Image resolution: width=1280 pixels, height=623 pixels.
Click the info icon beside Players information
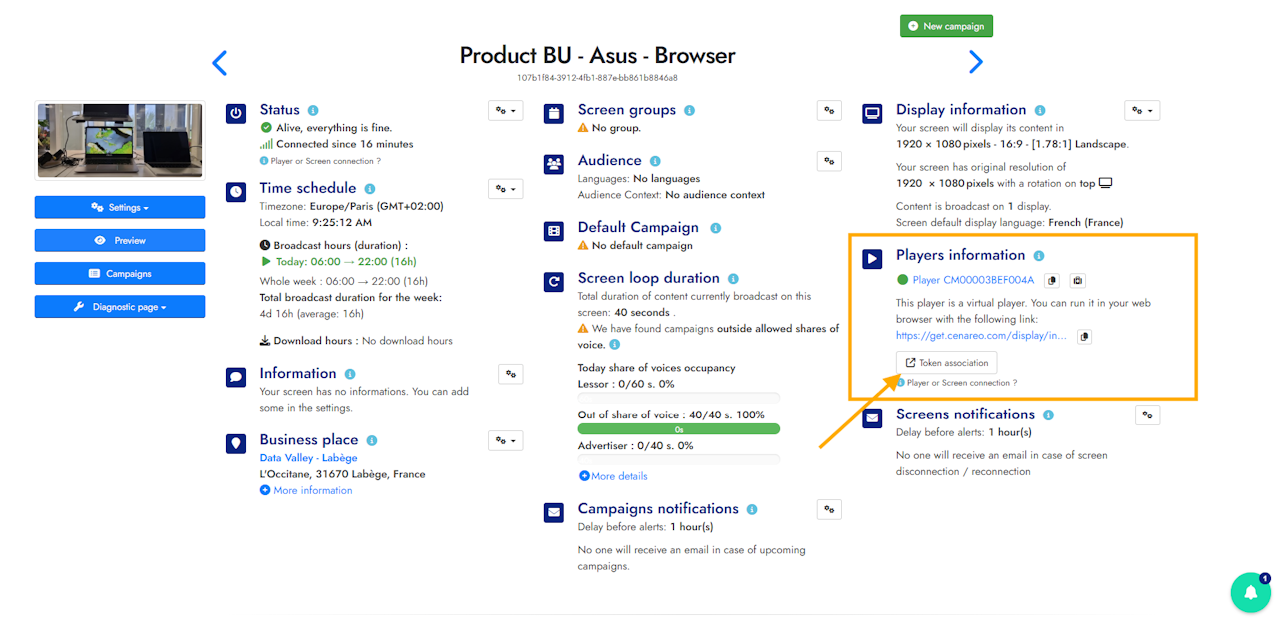1038,256
